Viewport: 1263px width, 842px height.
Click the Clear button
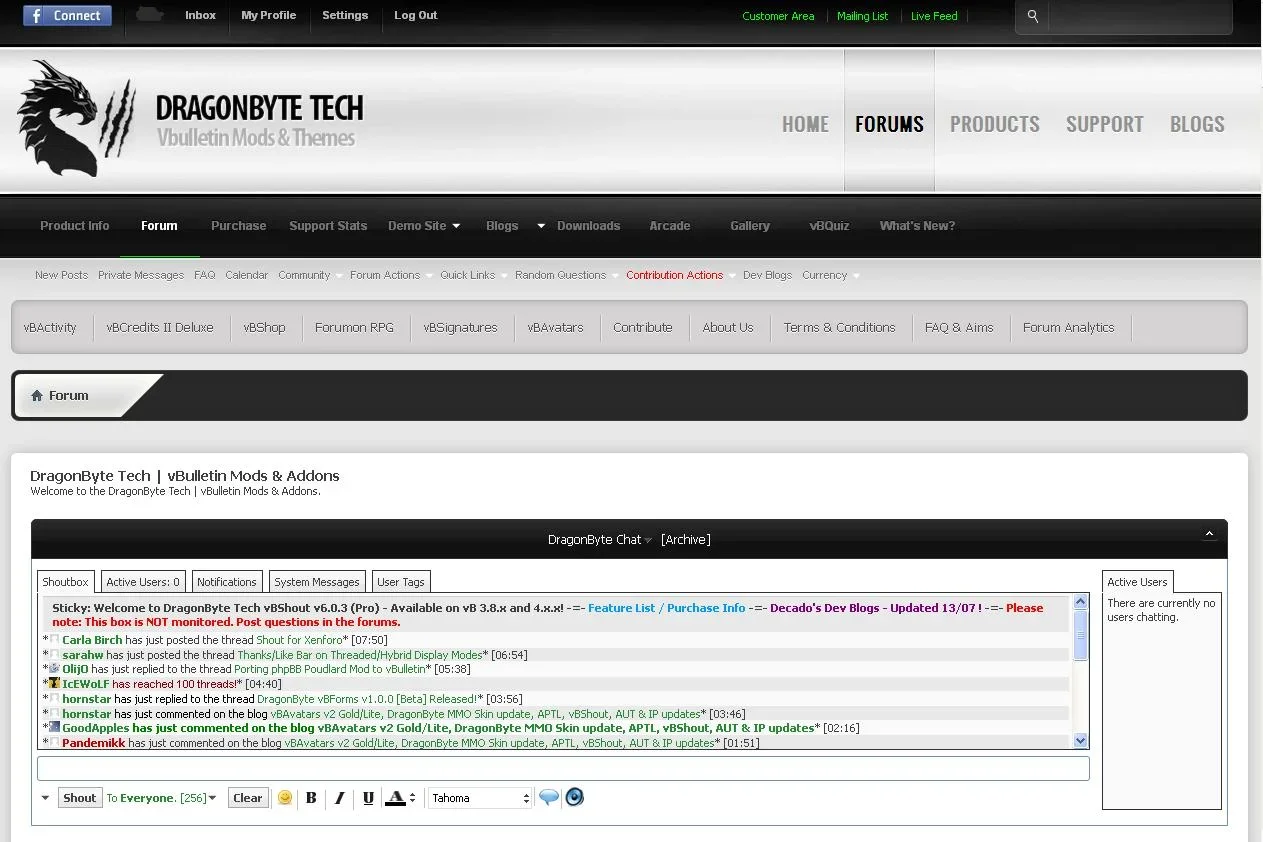pyautogui.click(x=247, y=798)
